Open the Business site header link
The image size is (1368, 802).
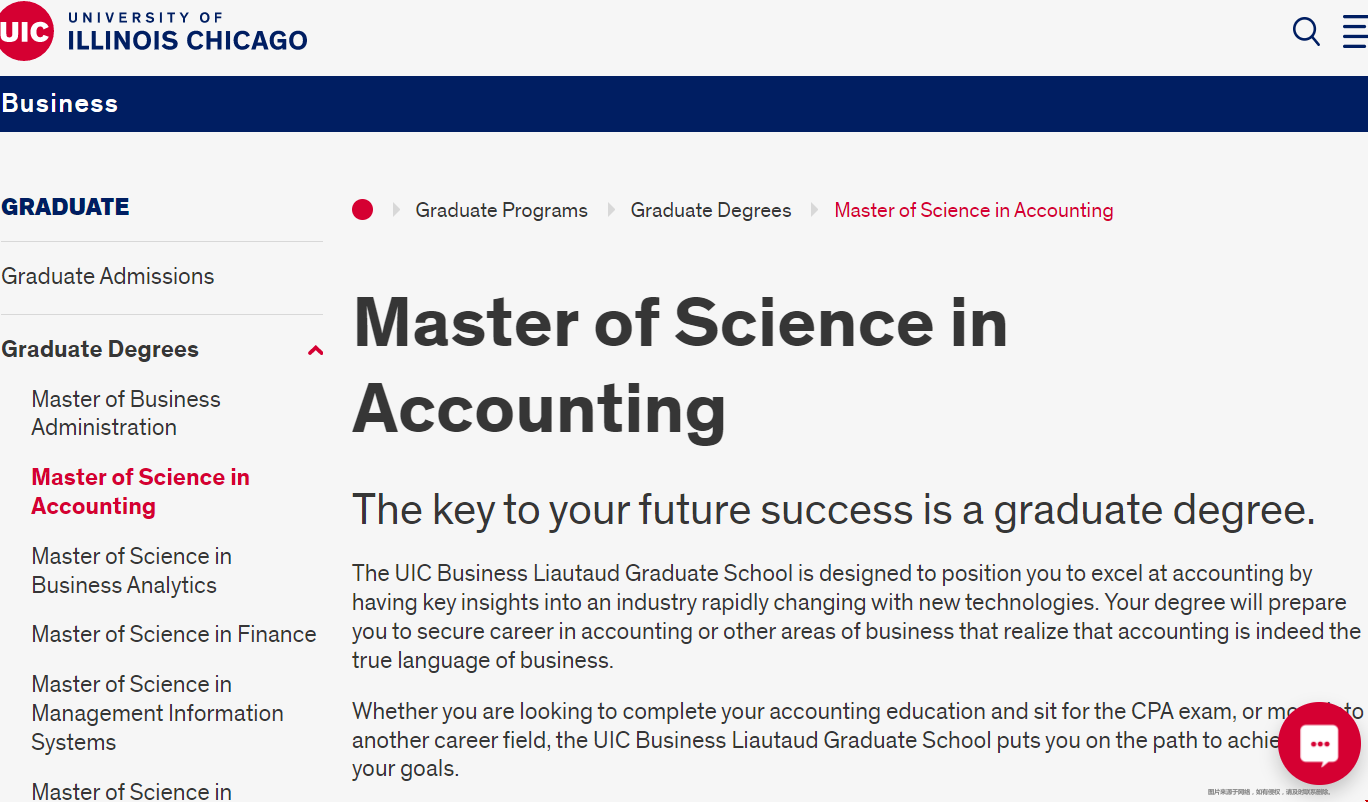(60, 103)
